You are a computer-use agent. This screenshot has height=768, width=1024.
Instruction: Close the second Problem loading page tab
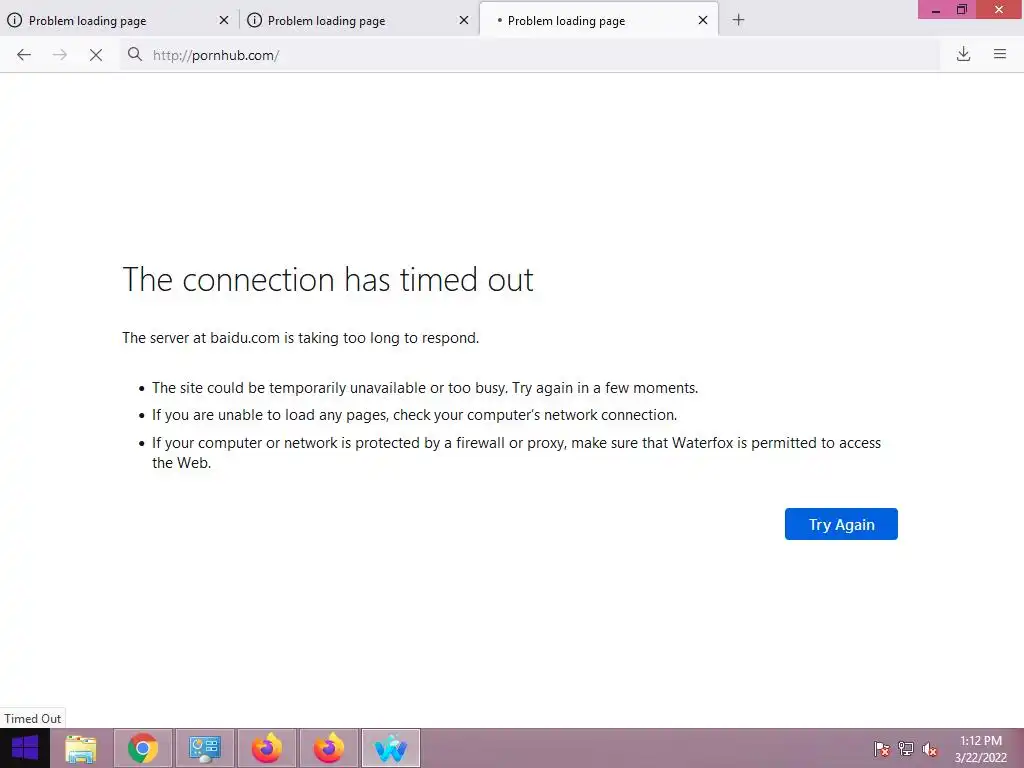pyautogui.click(x=464, y=20)
